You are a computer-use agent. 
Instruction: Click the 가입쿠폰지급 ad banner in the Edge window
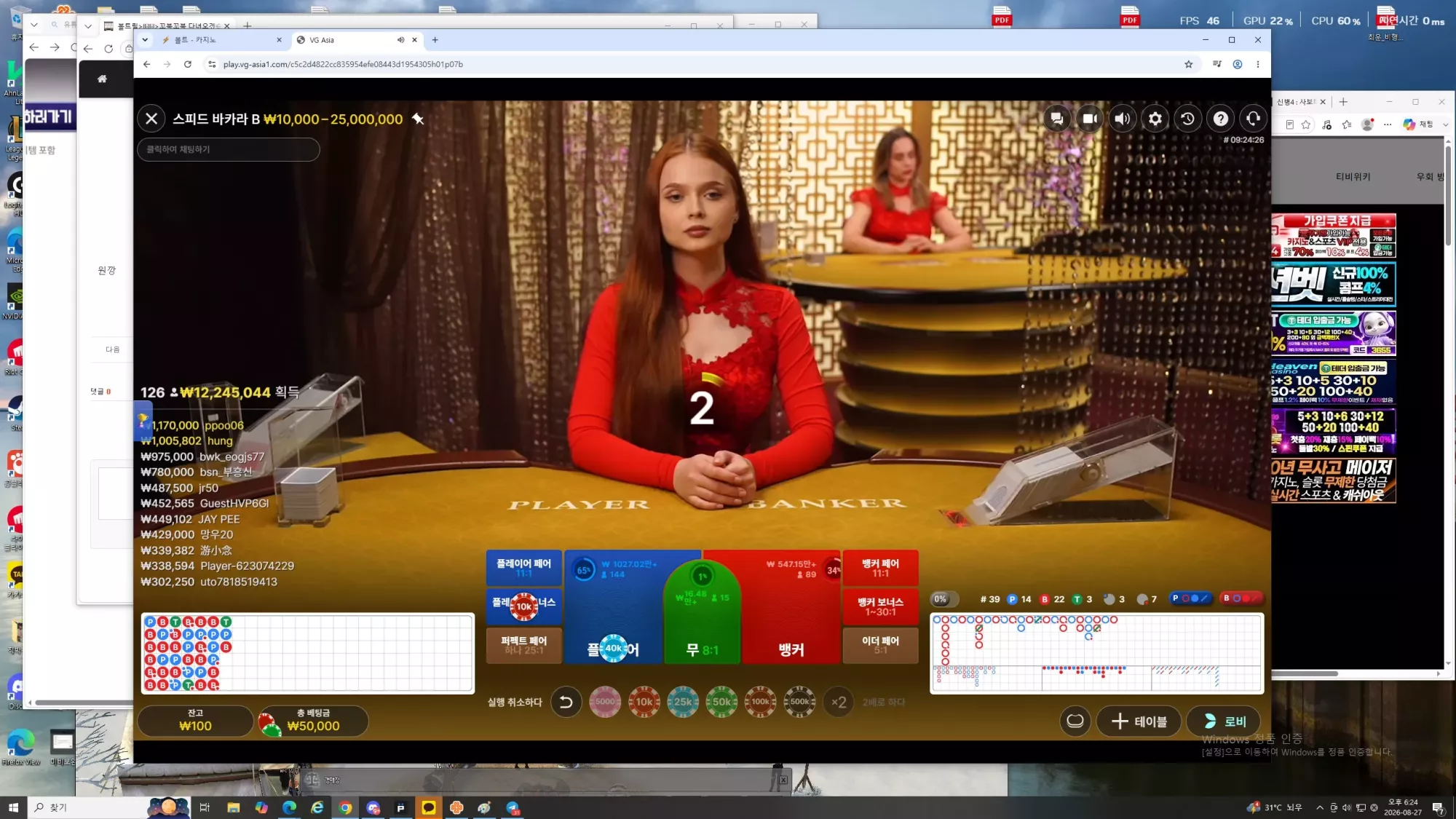click(1334, 236)
